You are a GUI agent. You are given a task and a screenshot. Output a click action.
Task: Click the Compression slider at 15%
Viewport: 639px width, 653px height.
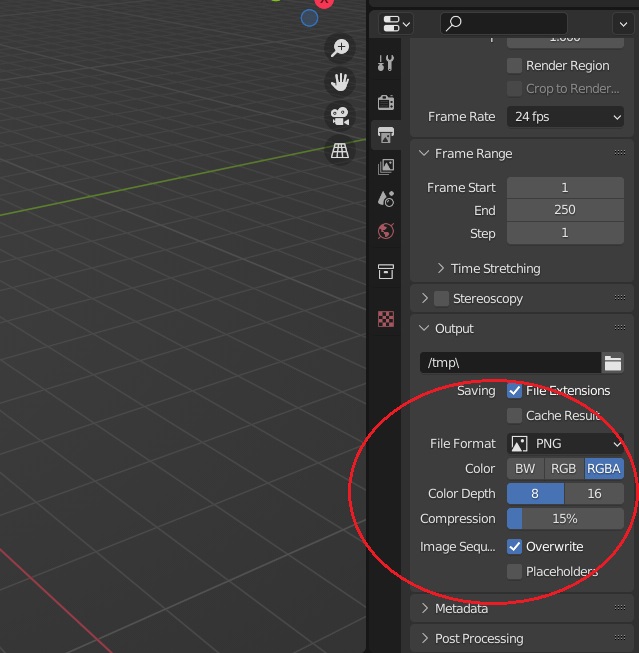tap(565, 519)
